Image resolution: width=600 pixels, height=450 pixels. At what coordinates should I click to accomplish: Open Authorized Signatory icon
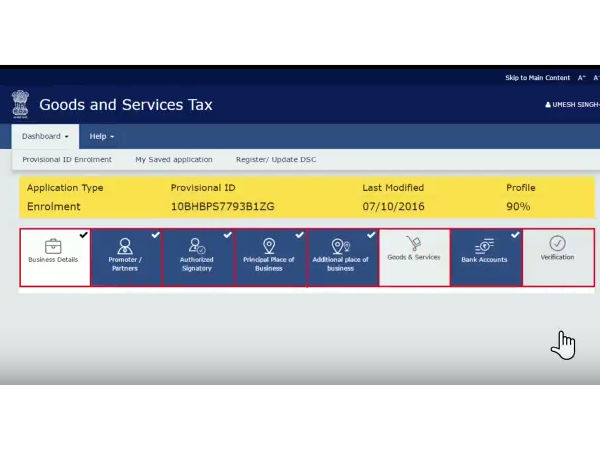click(197, 246)
